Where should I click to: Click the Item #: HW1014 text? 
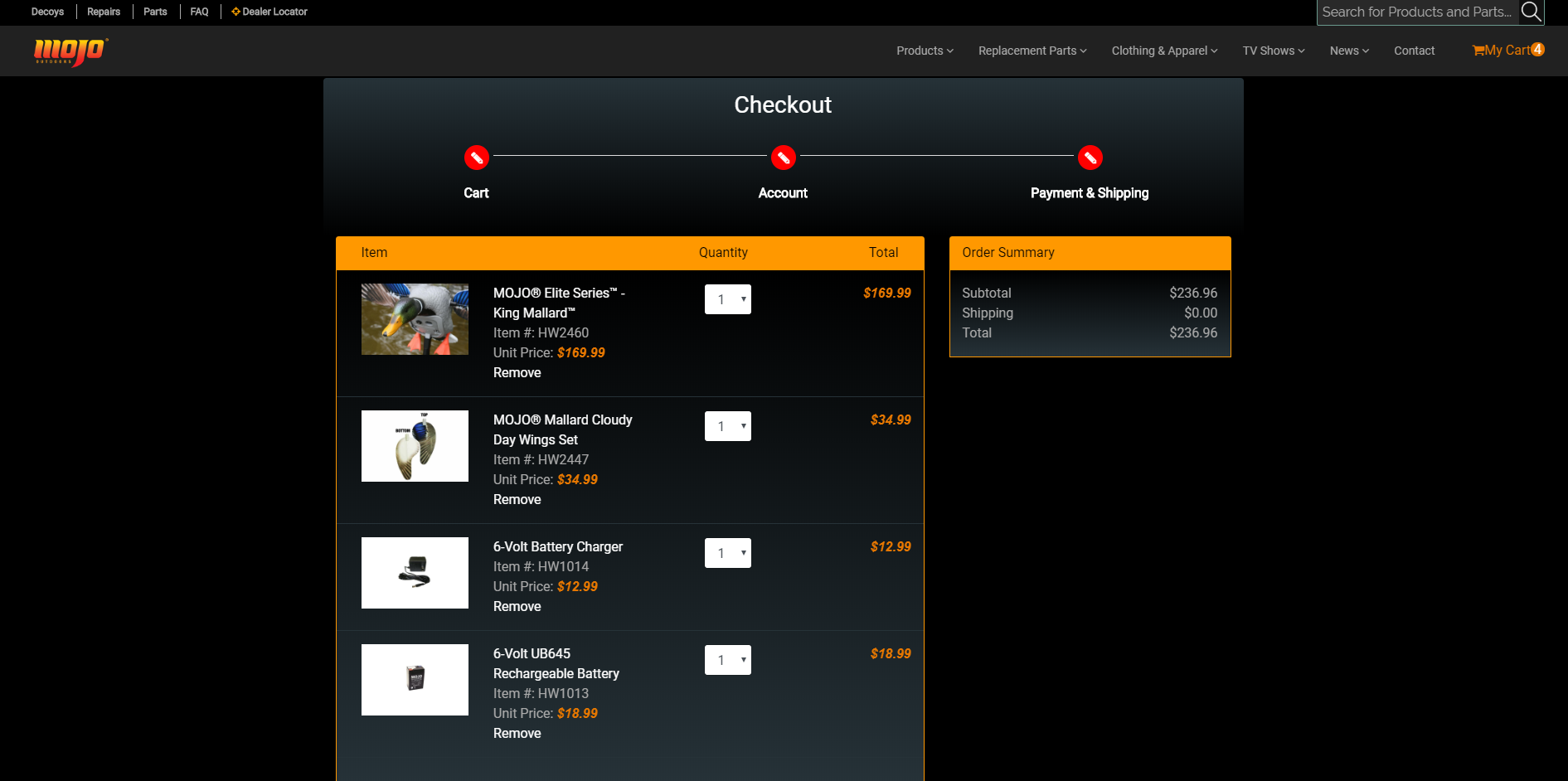coord(541,567)
